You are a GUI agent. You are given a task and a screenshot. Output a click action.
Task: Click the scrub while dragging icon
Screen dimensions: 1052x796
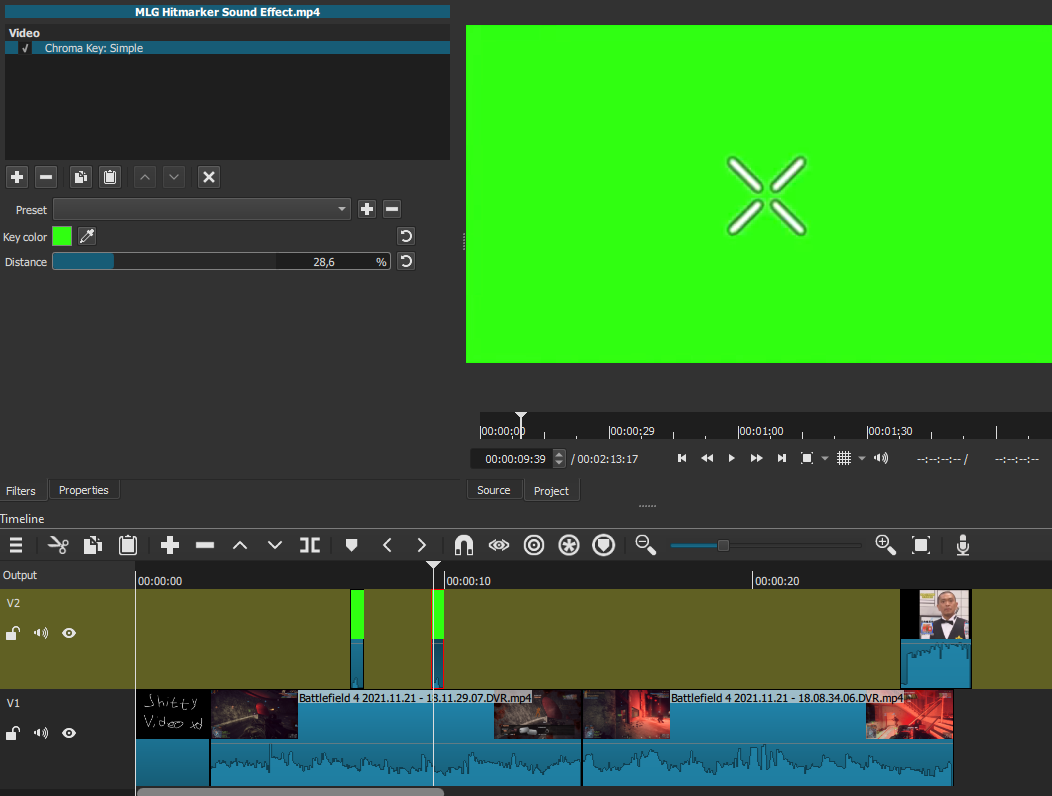pos(498,545)
